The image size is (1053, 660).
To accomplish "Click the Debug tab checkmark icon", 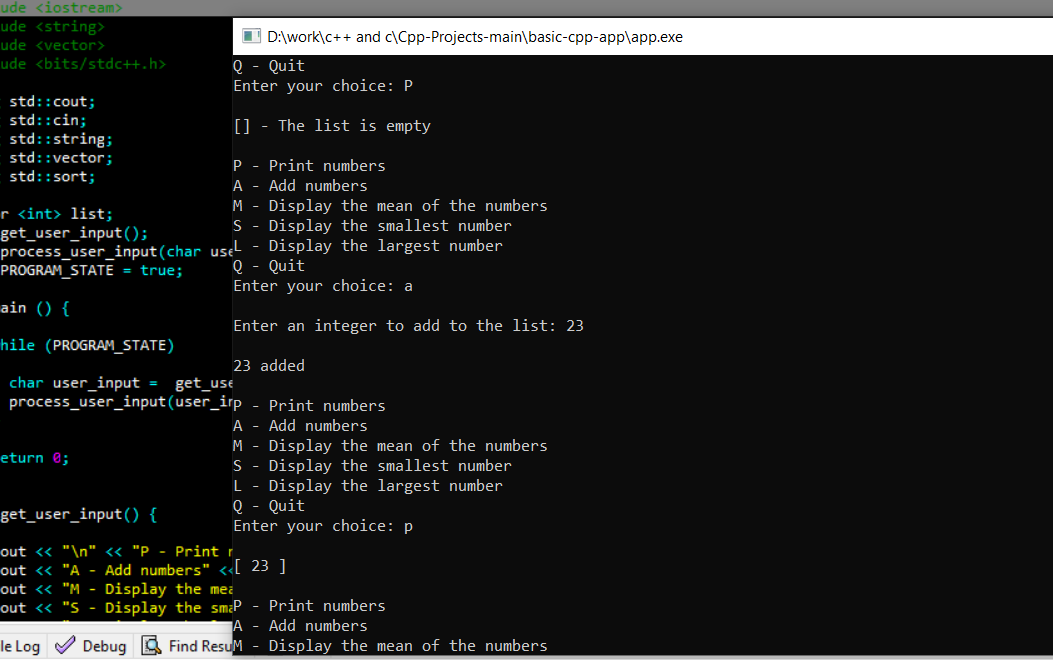I will [64, 645].
